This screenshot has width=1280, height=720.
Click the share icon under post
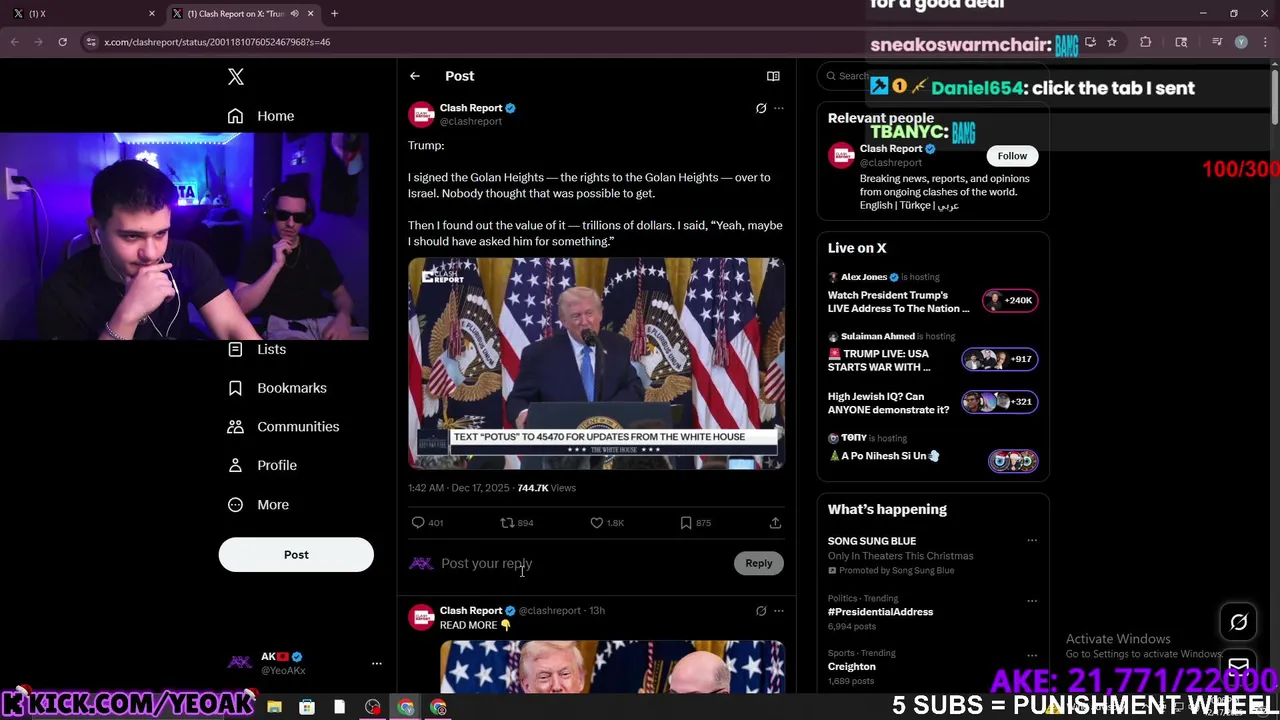point(775,523)
